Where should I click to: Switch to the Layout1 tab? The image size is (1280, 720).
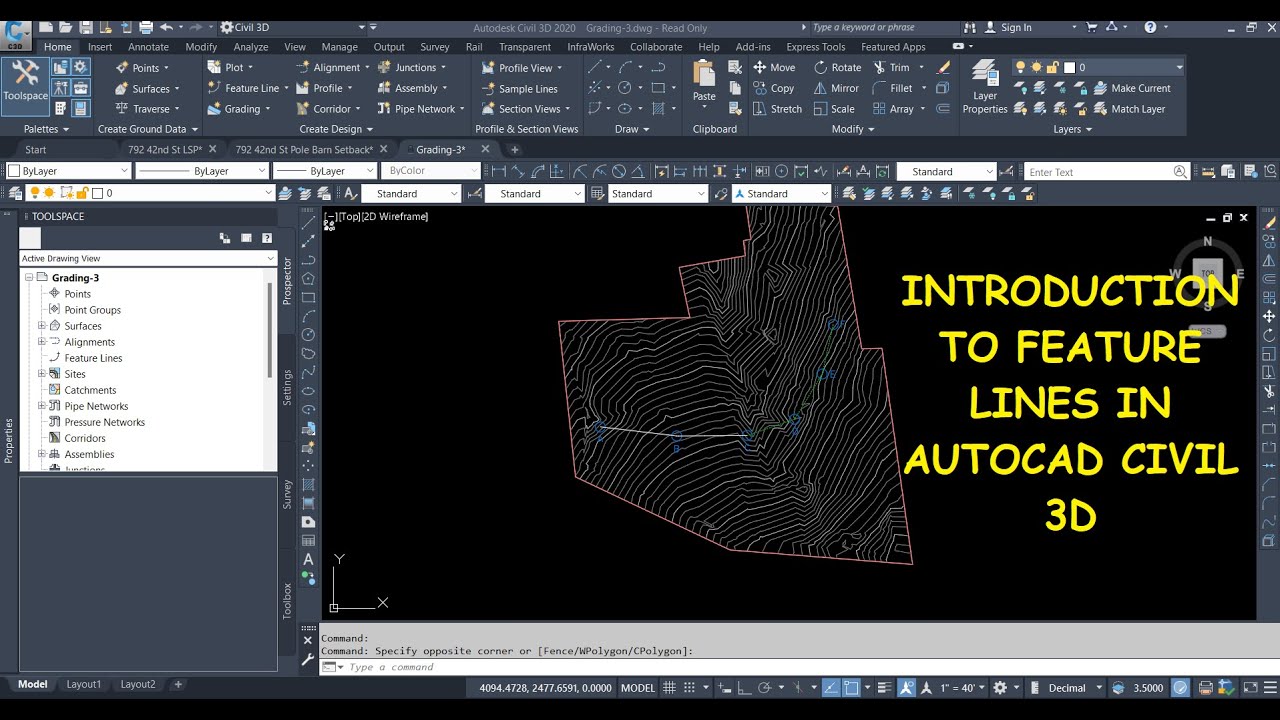84,685
